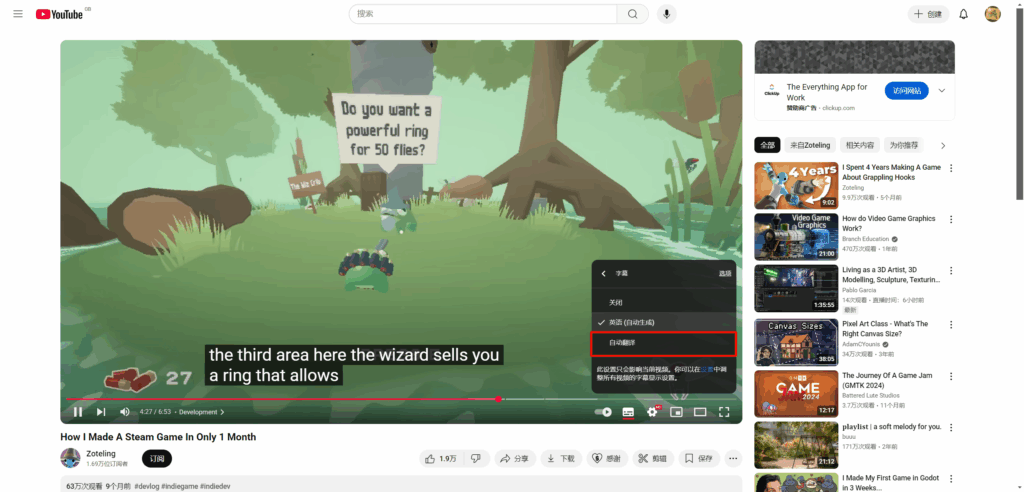Open the Development chapter label
The width and height of the screenshot is (1024, 492).
[x=201, y=412]
